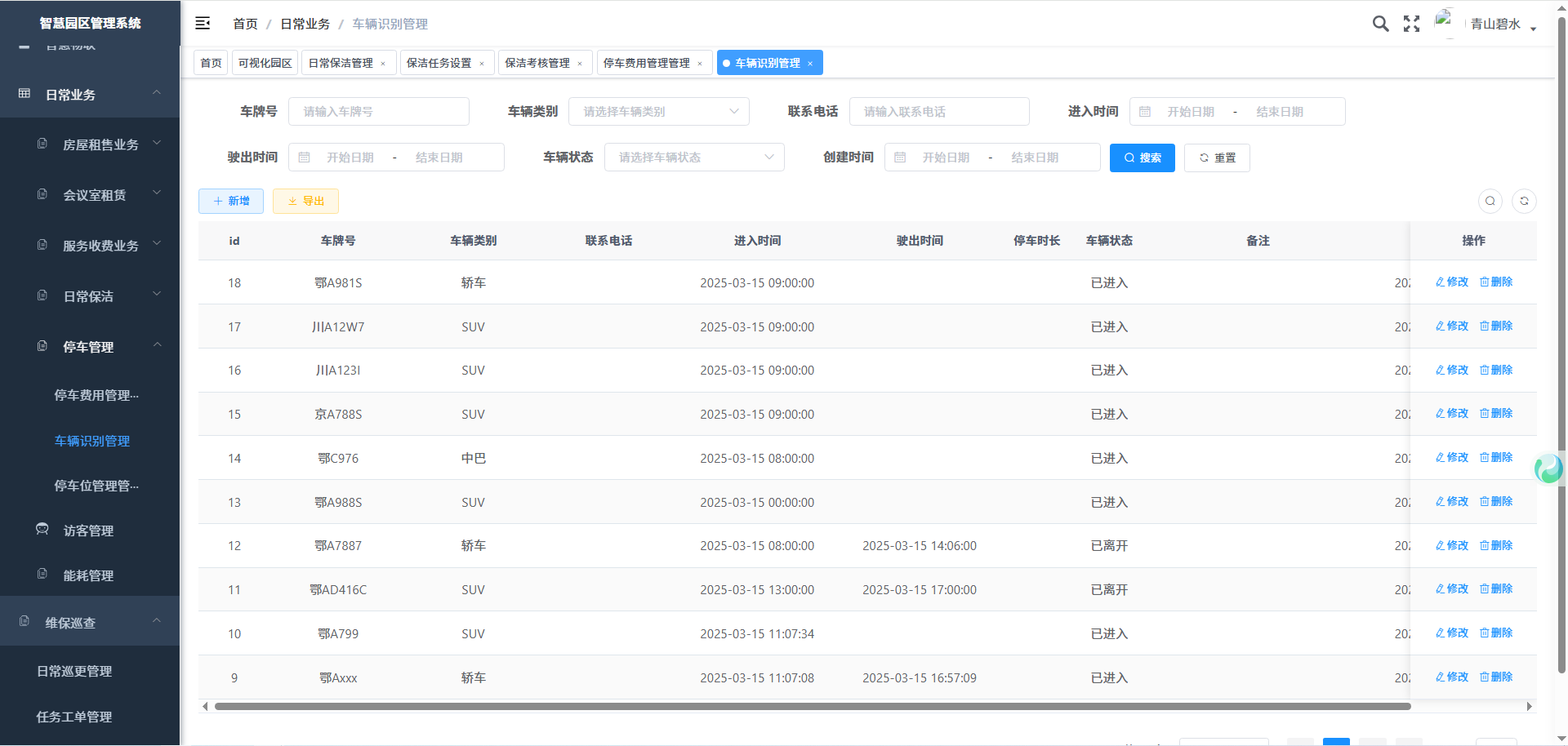Click the blue 搜索 button
Screen dimensions: 1568x746
point(1142,158)
